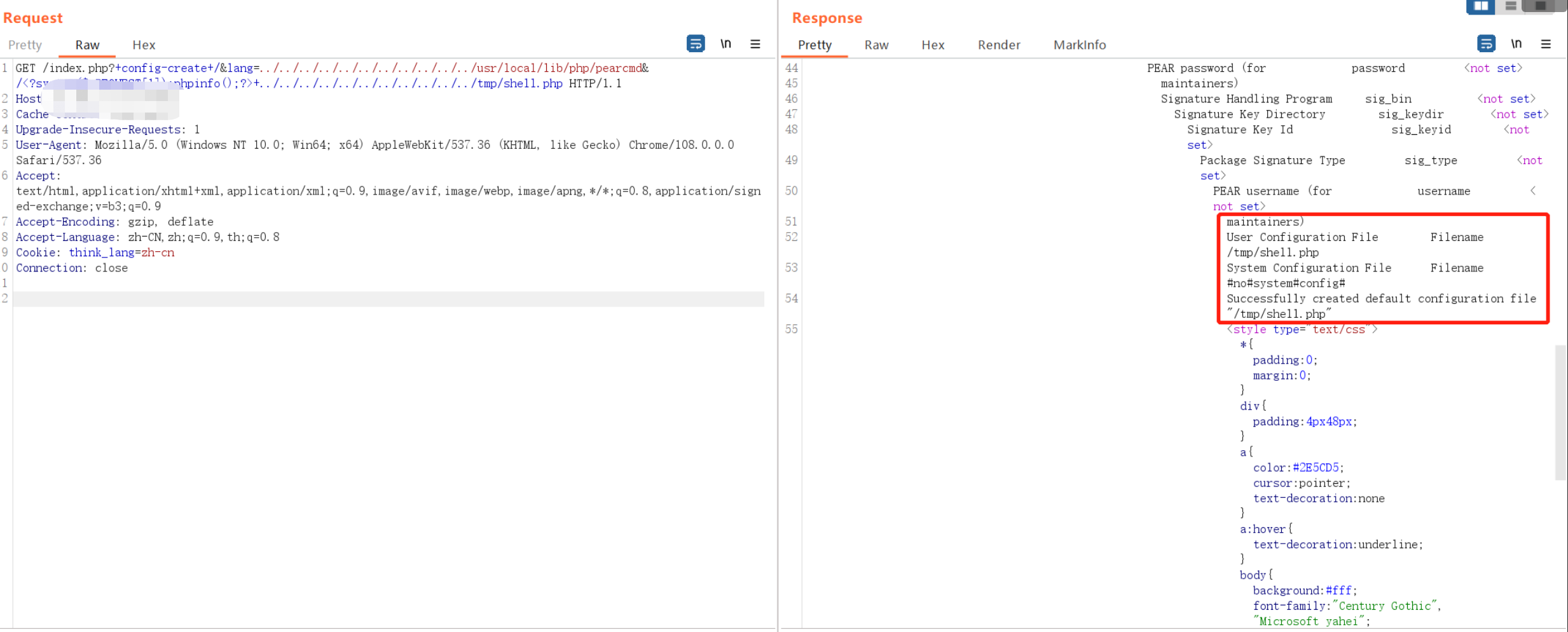Click the 'Response' panel heading
This screenshot has height=632, width=1568.
click(x=827, y=18)
